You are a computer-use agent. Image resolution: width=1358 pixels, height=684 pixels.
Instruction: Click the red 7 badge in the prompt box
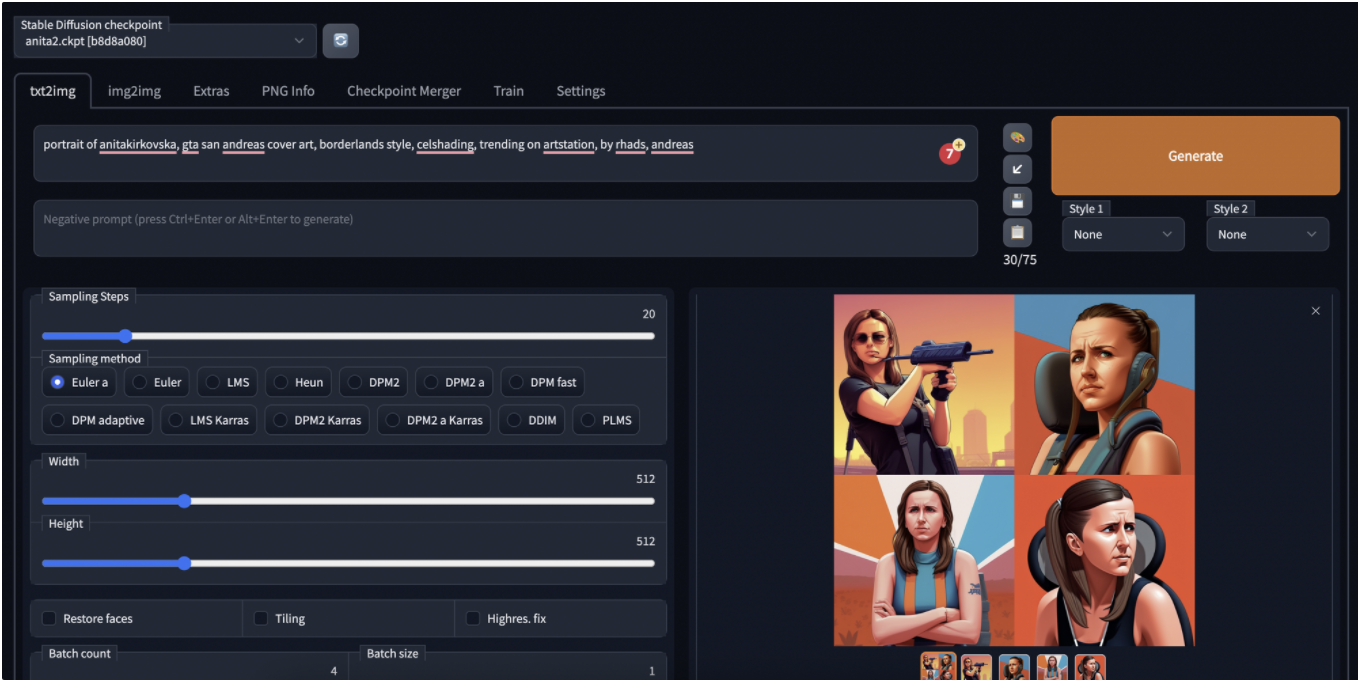pos(950,154)
